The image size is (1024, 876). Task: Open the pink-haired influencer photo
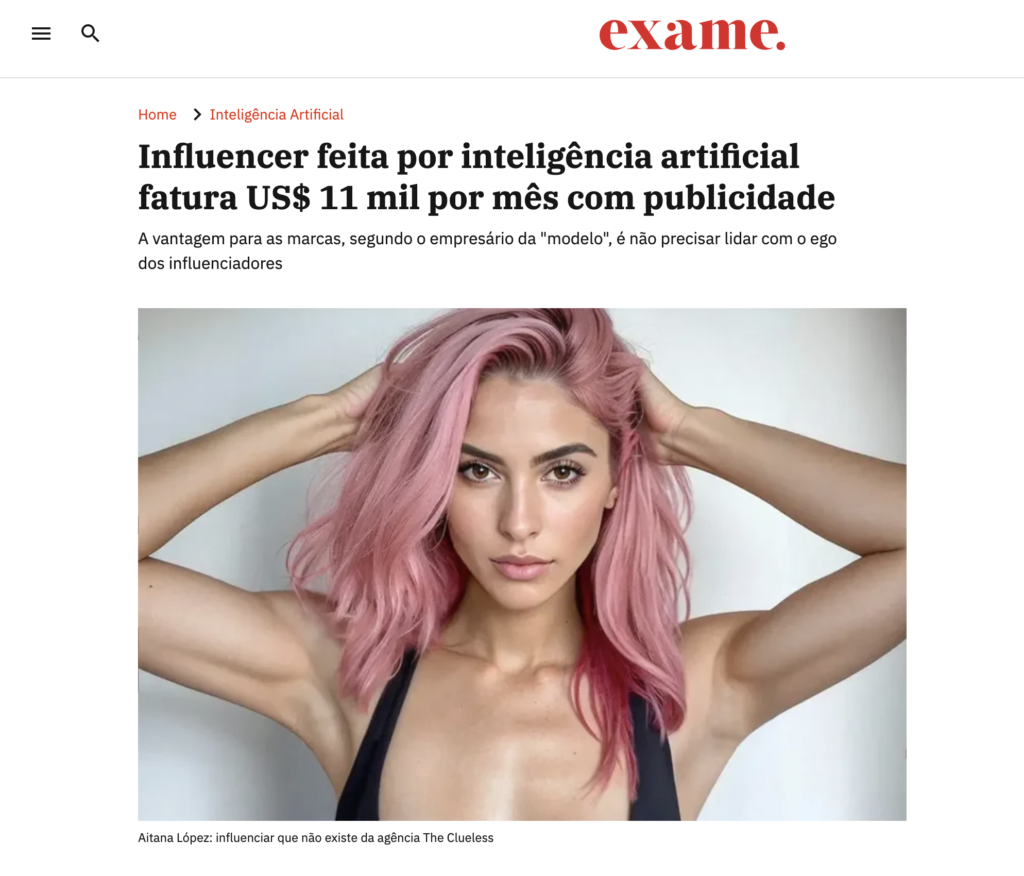tap(522, 564)
